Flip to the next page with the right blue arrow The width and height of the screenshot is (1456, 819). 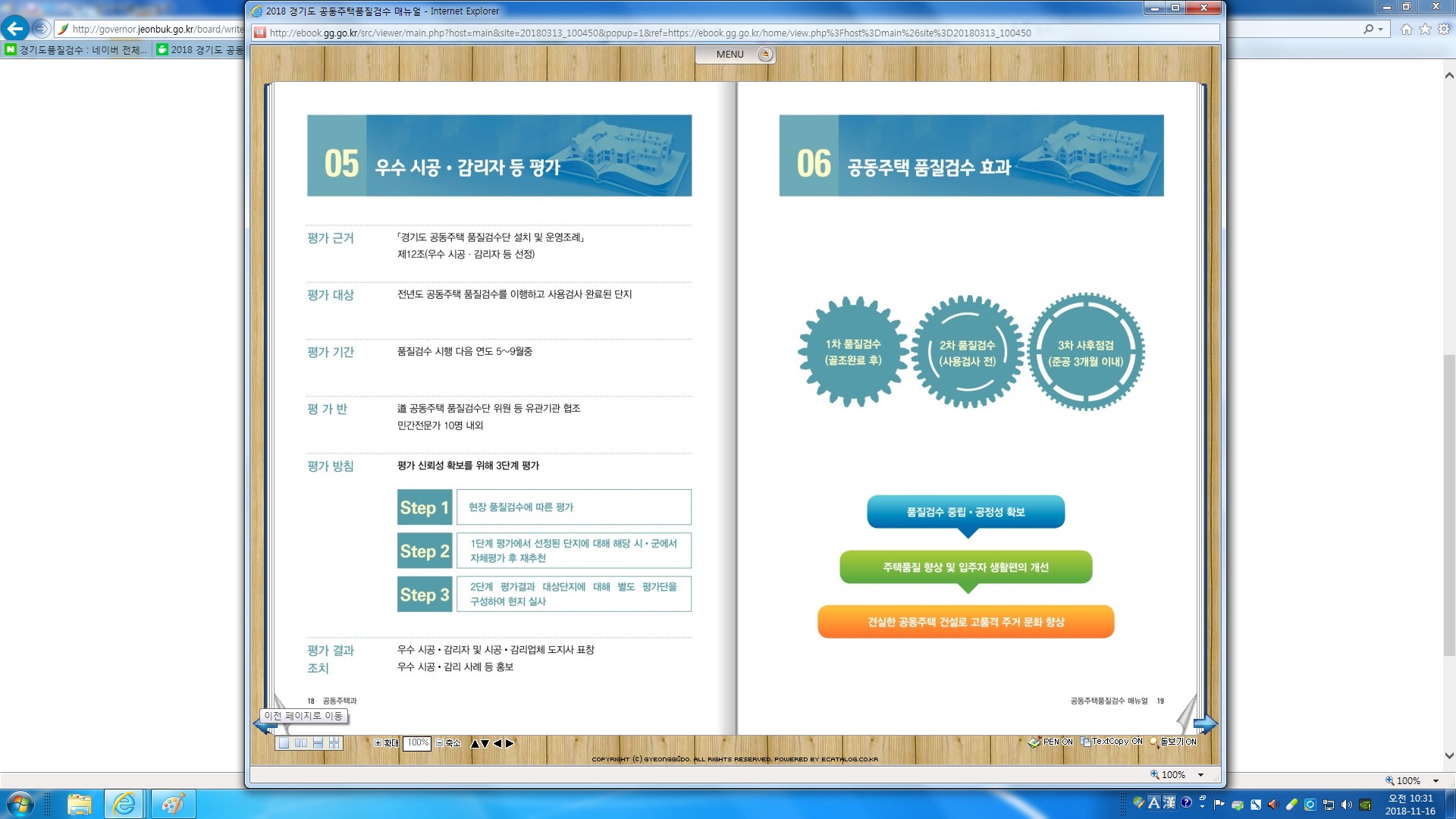[1205, 724]
